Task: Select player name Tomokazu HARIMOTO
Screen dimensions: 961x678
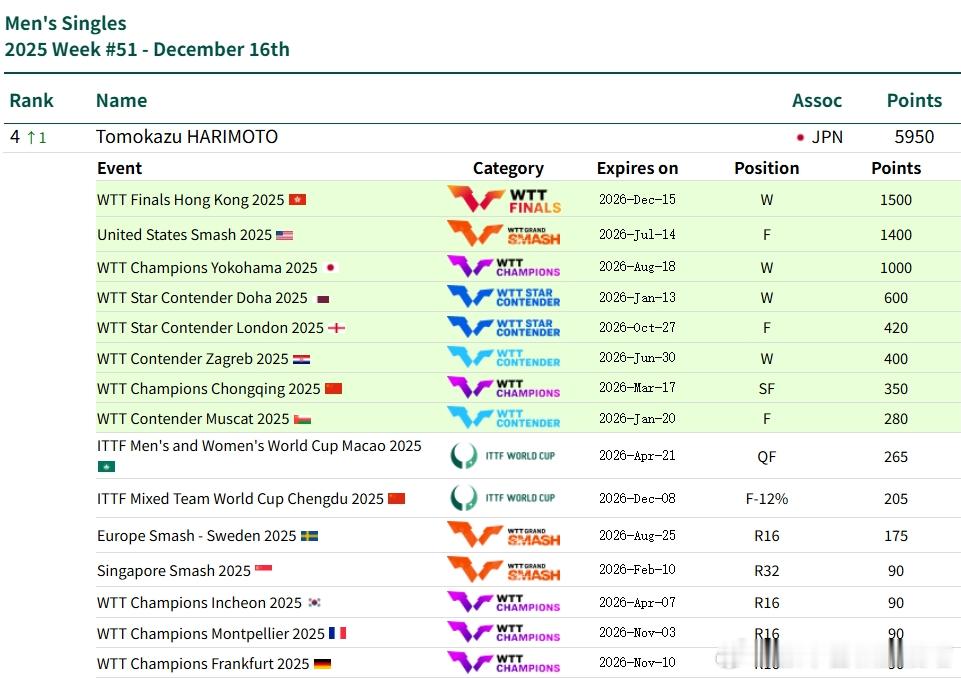Action: (x=187, y=137)
